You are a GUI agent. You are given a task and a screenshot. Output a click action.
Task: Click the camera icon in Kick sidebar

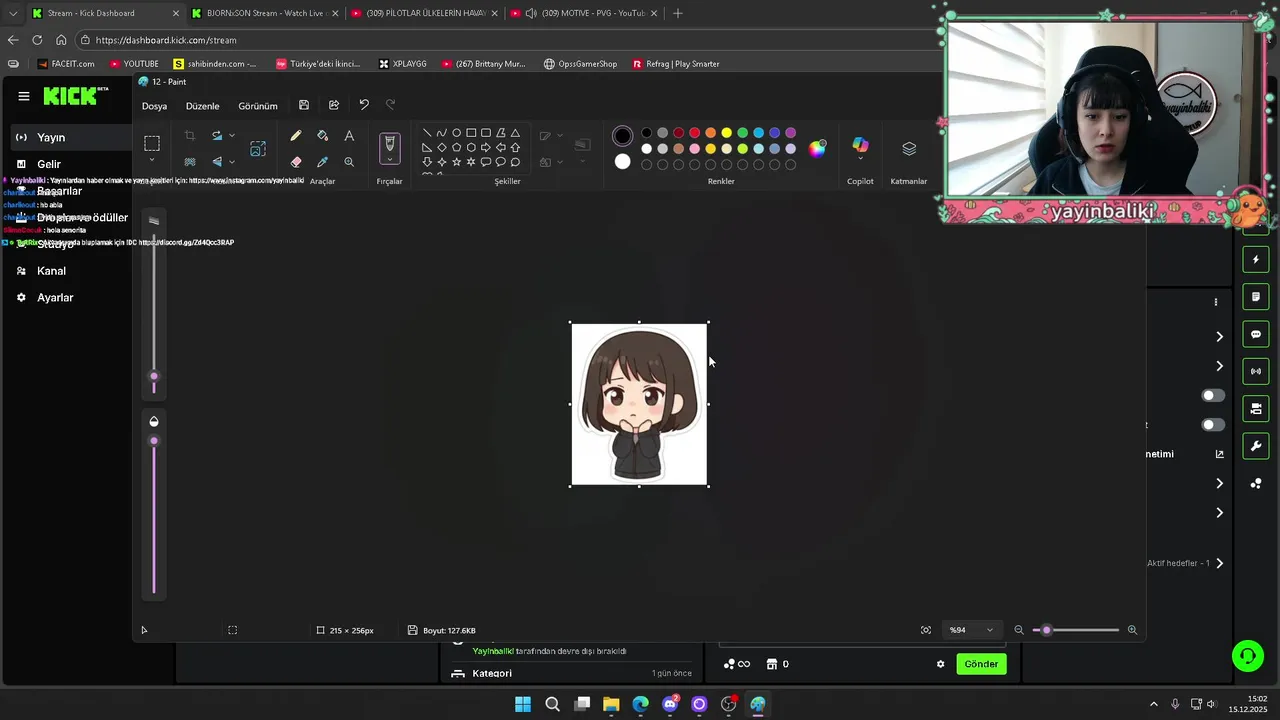tap(1256, 409)
